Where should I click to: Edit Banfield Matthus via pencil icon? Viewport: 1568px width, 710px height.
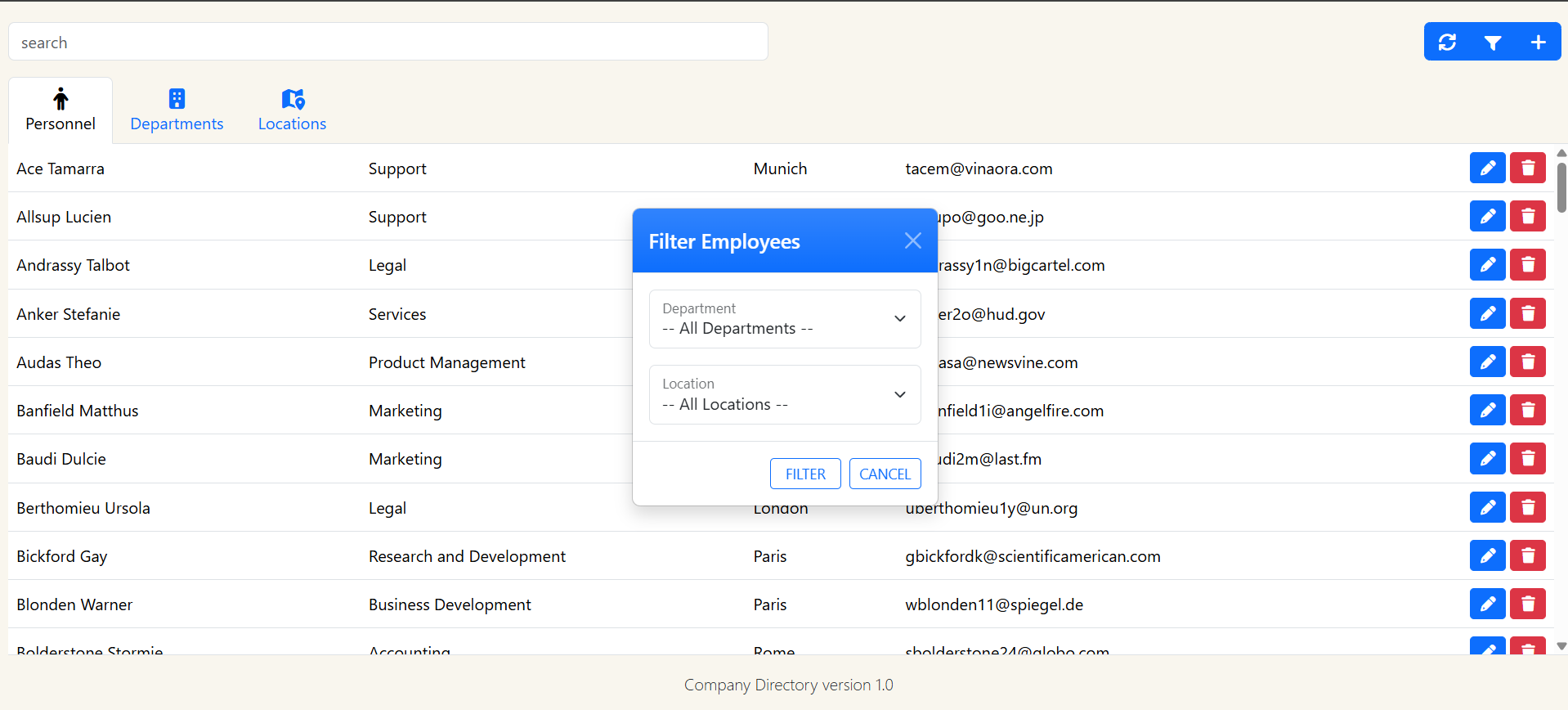pos(1487,411)
